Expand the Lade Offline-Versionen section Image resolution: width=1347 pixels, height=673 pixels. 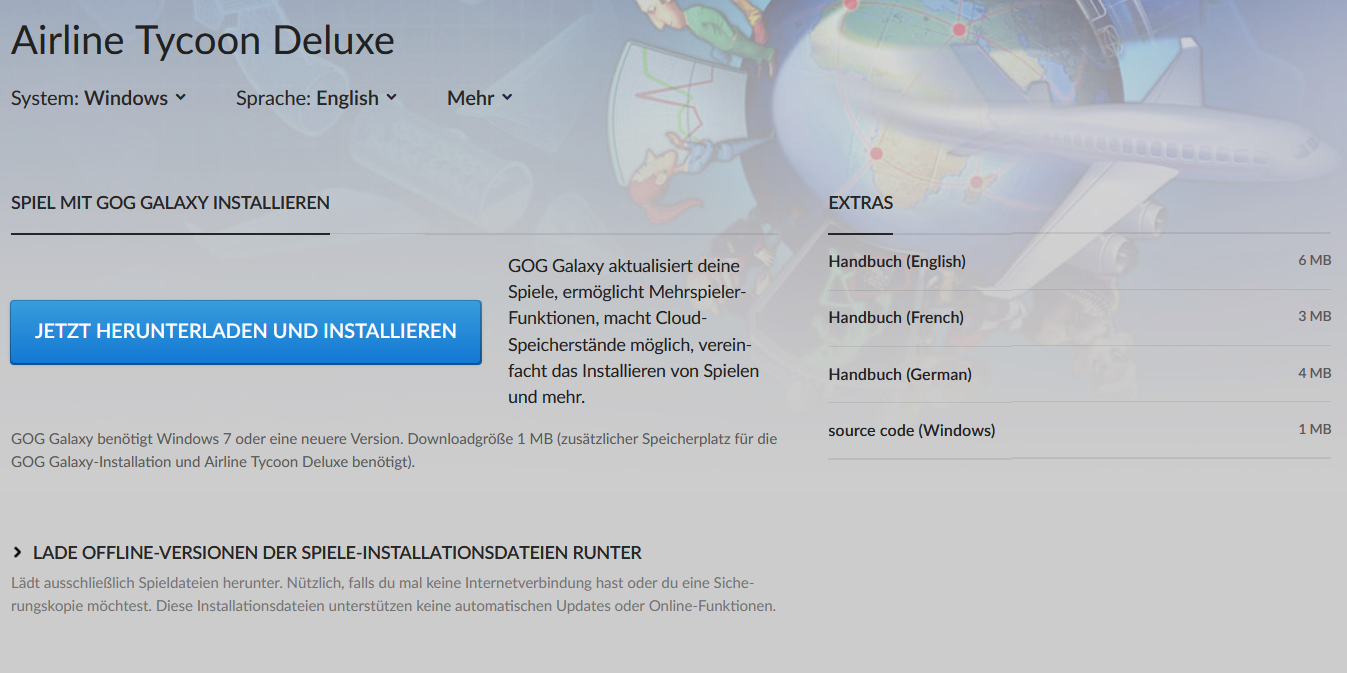pyautogui.click(x=327, y=553)
